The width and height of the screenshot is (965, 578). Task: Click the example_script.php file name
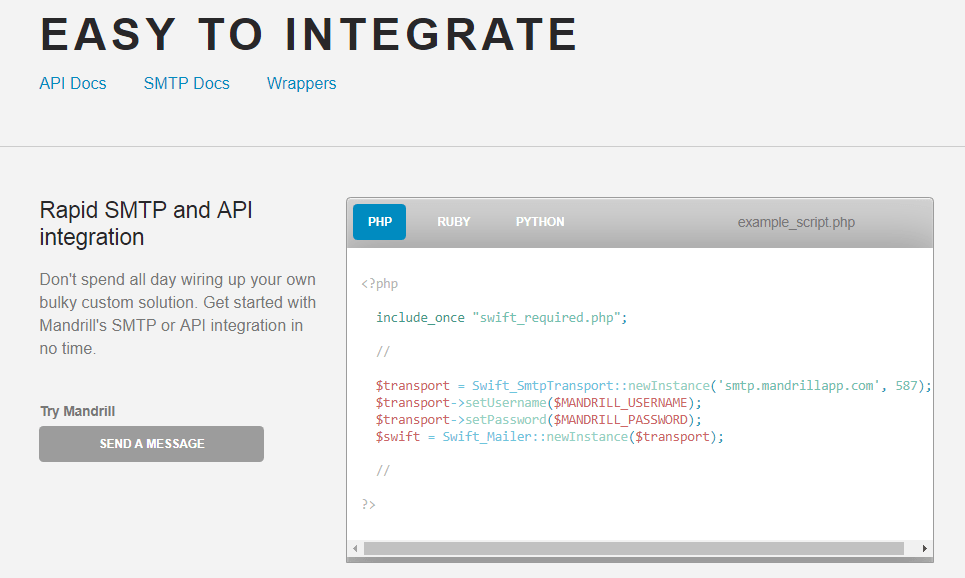click(x=796, y=222)
